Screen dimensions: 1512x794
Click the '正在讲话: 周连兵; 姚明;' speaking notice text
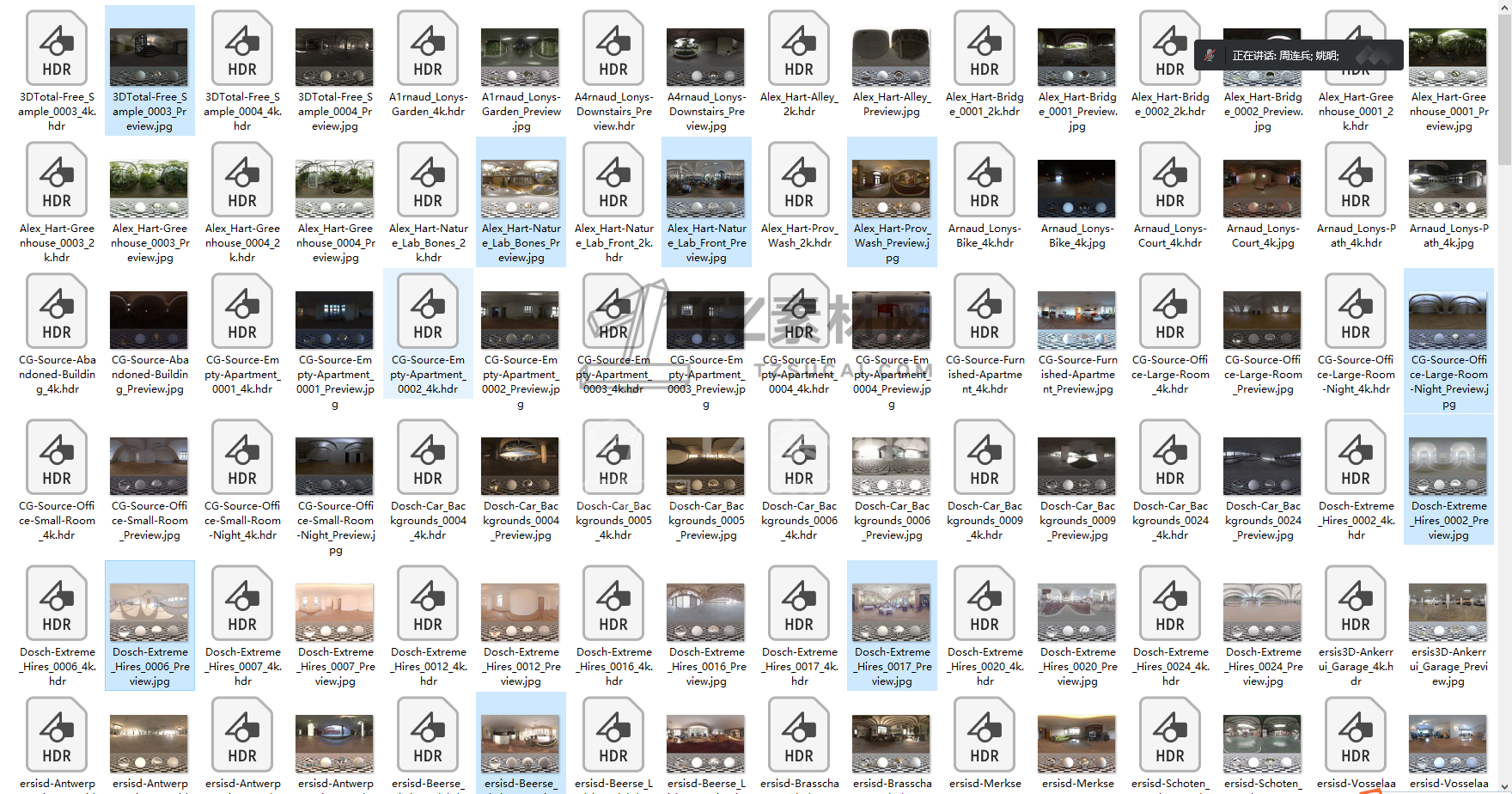[1285, 55]
